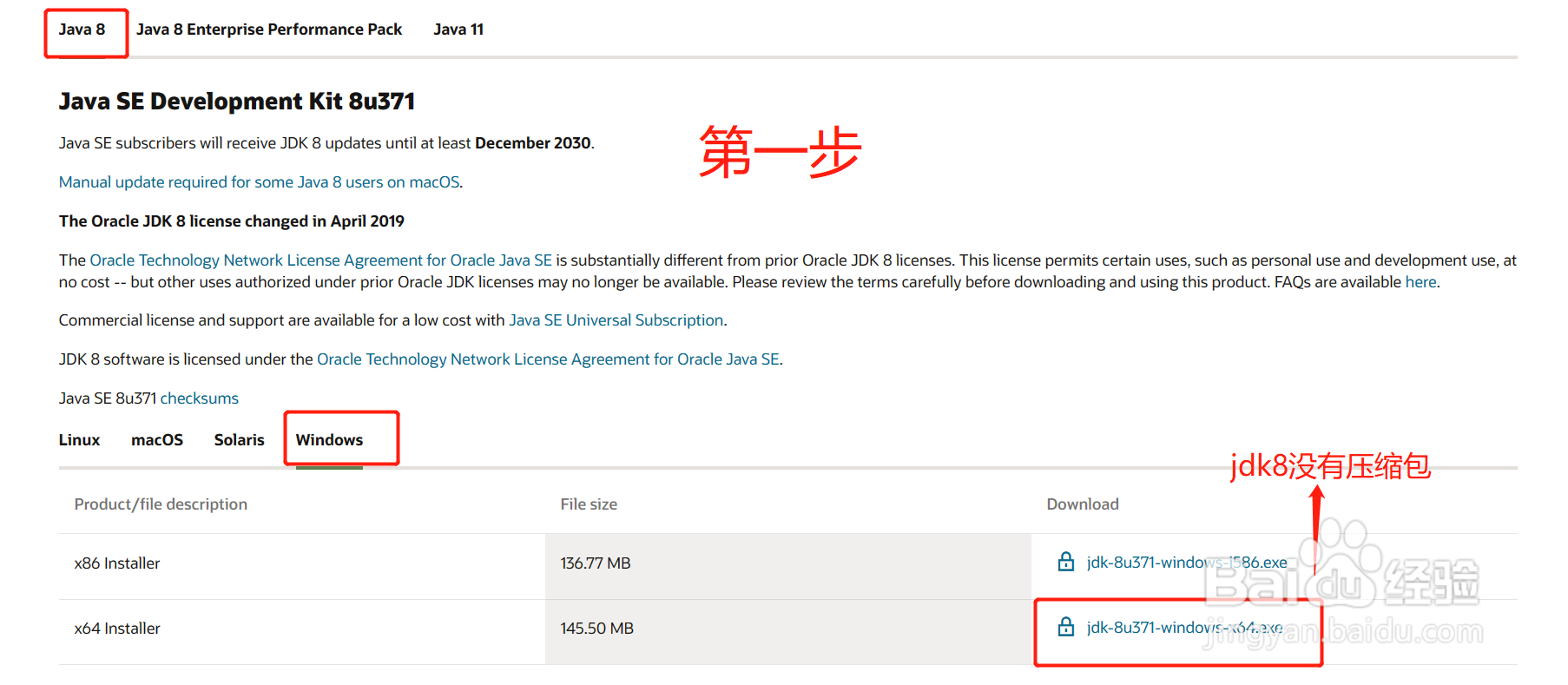Open the Java 11 tab
Image resolution: width=1568 pixels, height=685 pixels.
[x=458, y=30]
